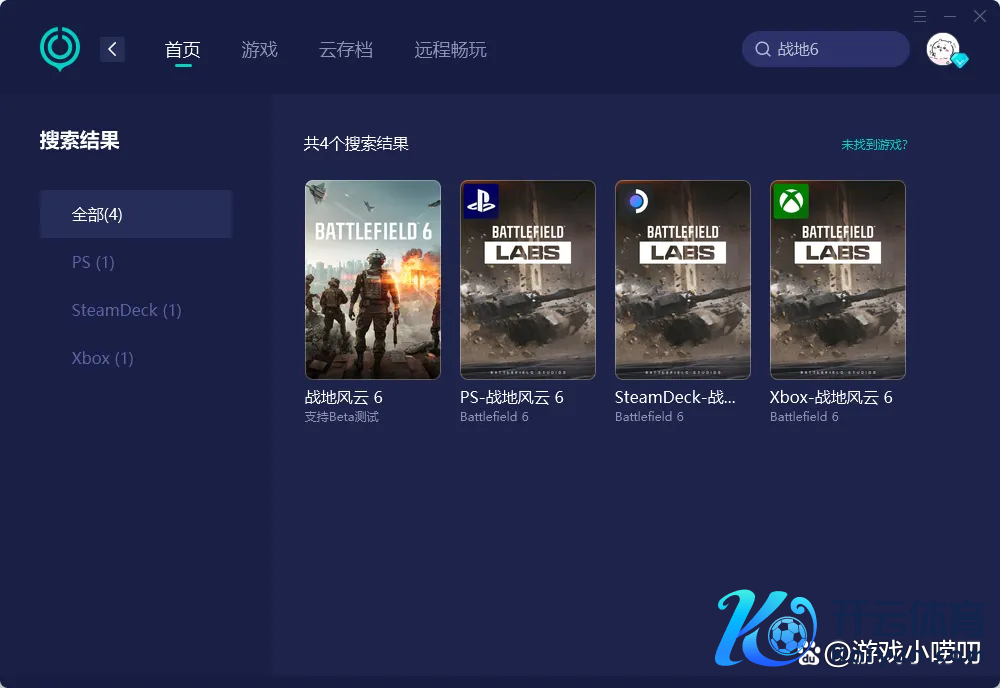Click the SteamDeck badge on the game cover
The image size is (1000, 688).
point(636,201)
